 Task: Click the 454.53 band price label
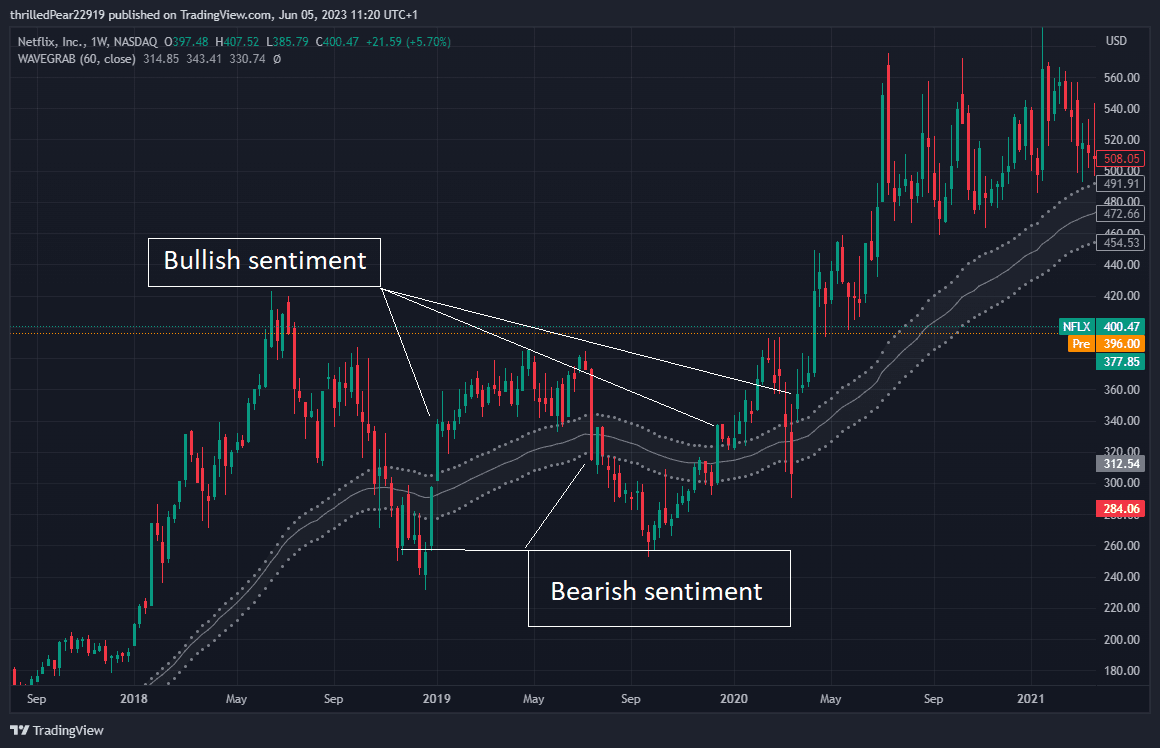click(x=1121, y=243)
